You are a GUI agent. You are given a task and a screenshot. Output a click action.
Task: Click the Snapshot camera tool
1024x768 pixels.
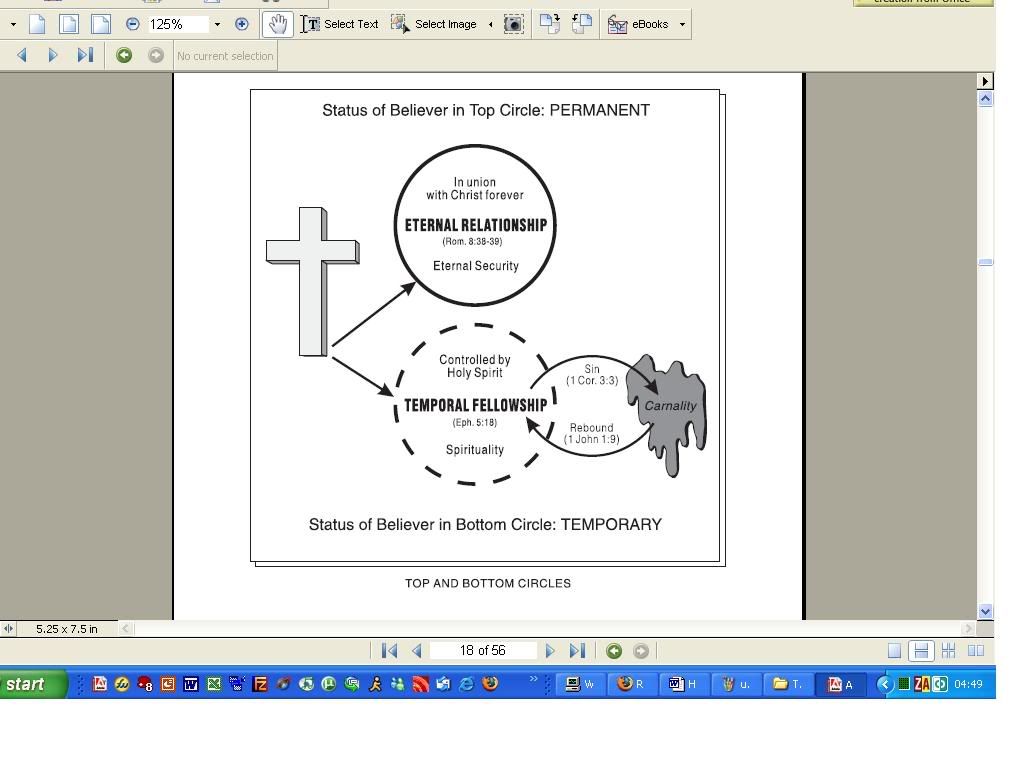pyautogui.click(x=513, y=24)
